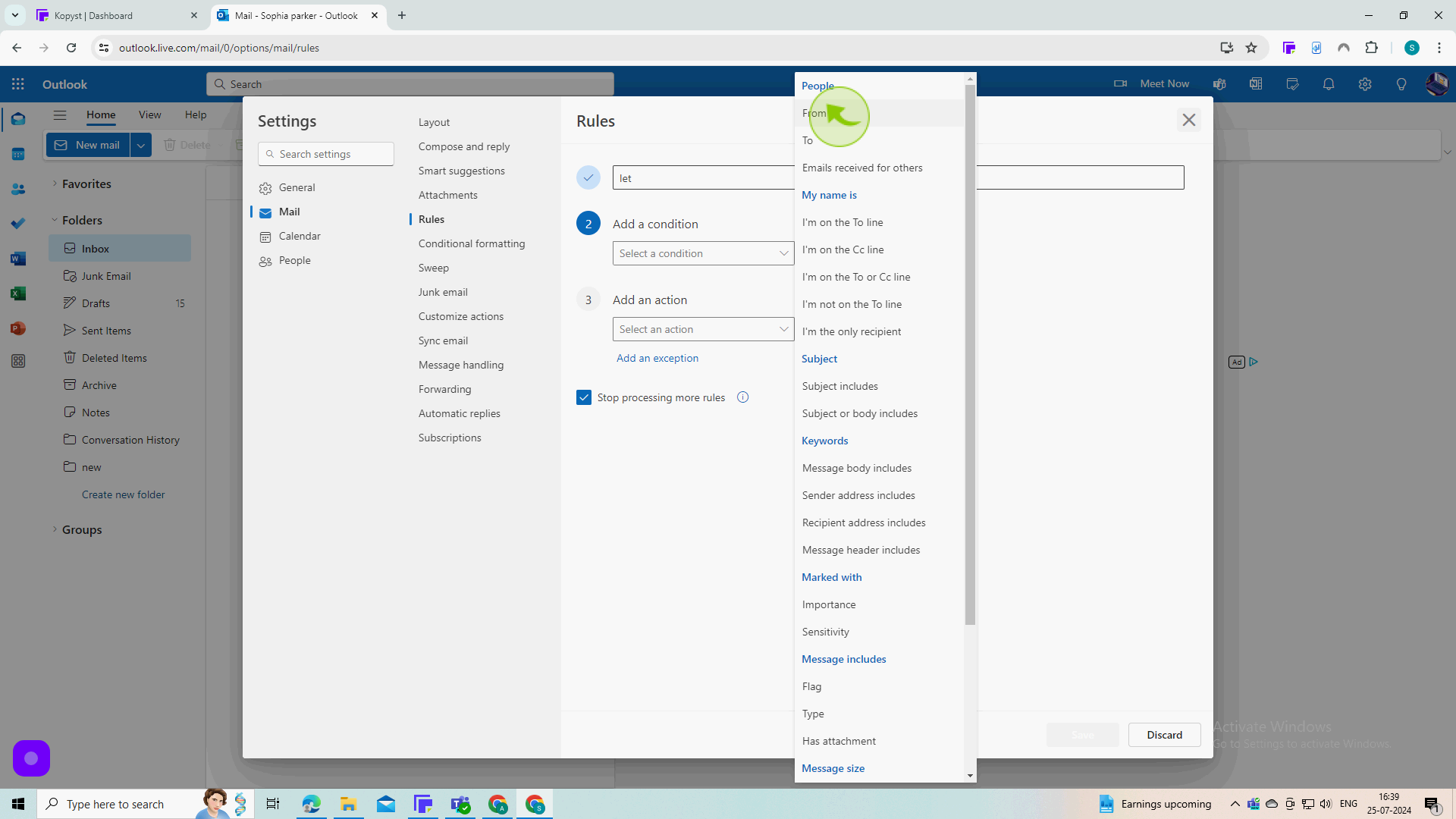
Task: Click the Add an exception link
Action: 658,357
